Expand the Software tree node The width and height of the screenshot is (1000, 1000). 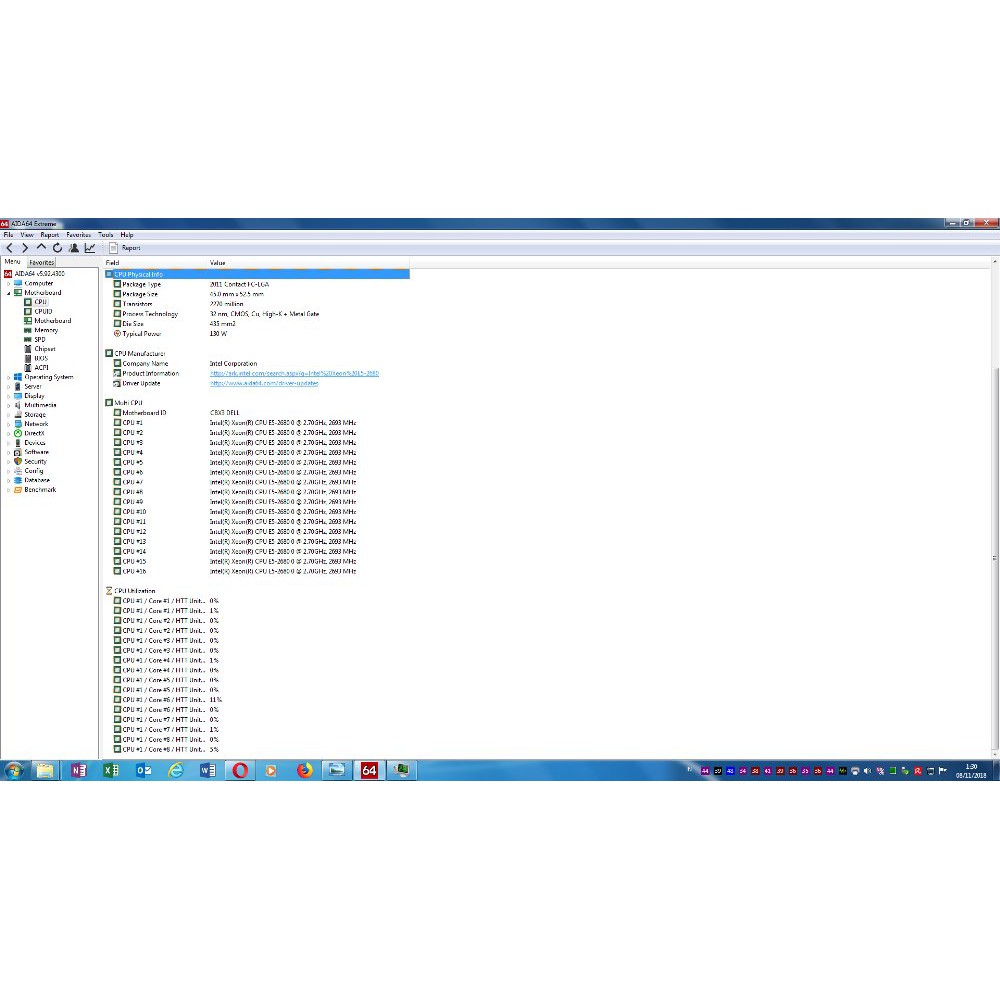8,452
